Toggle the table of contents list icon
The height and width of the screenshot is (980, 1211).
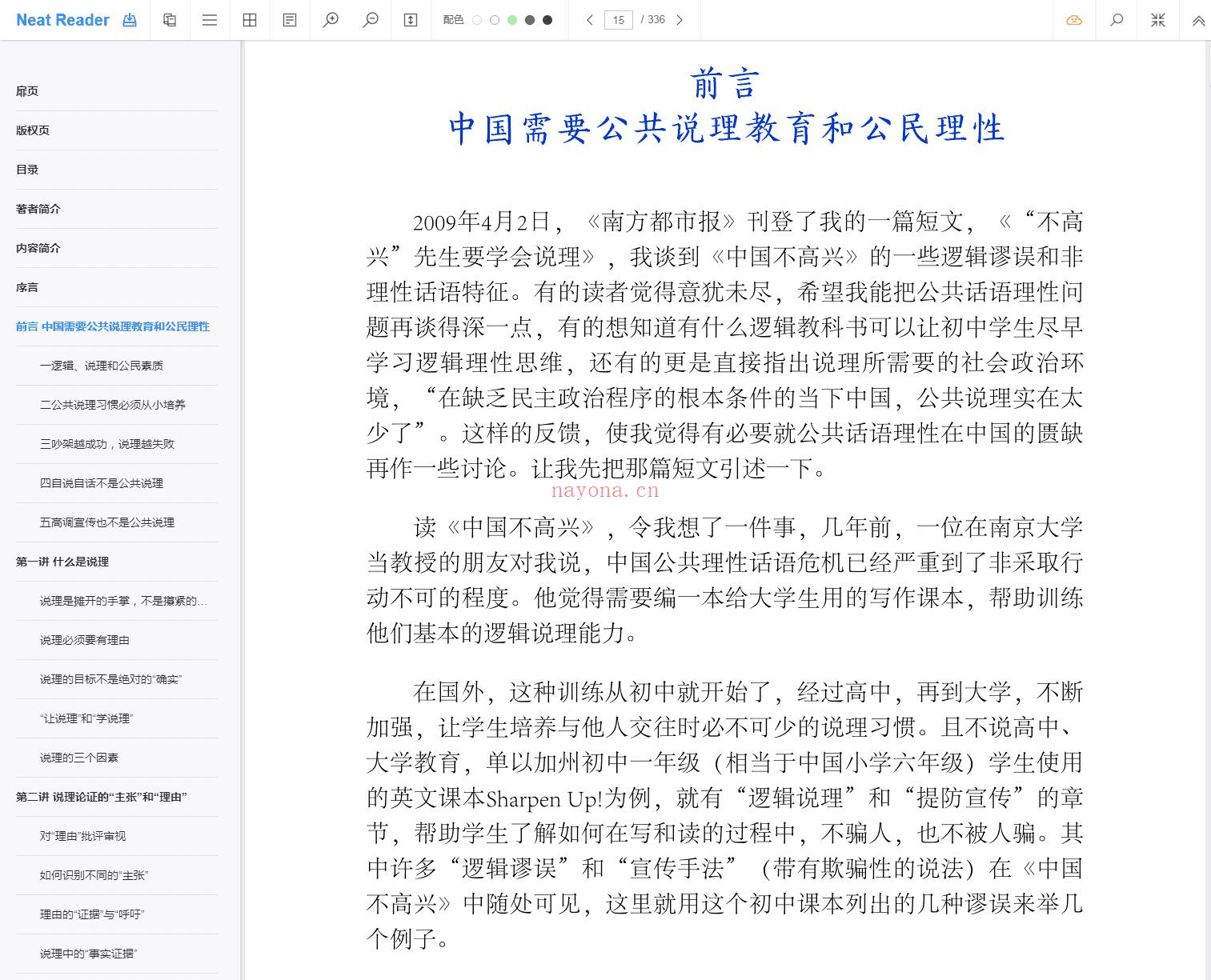coord(210,20)
